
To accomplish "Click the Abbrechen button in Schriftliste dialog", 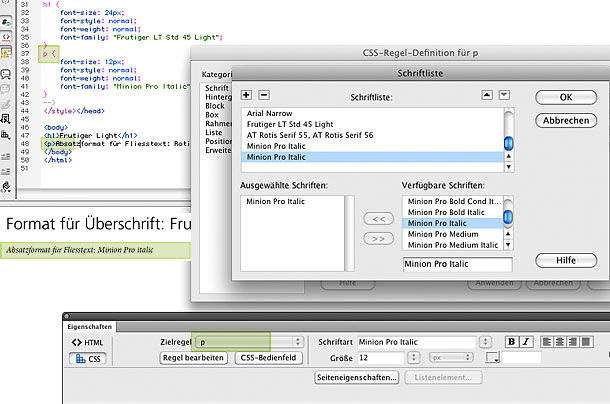I will 565,120.
